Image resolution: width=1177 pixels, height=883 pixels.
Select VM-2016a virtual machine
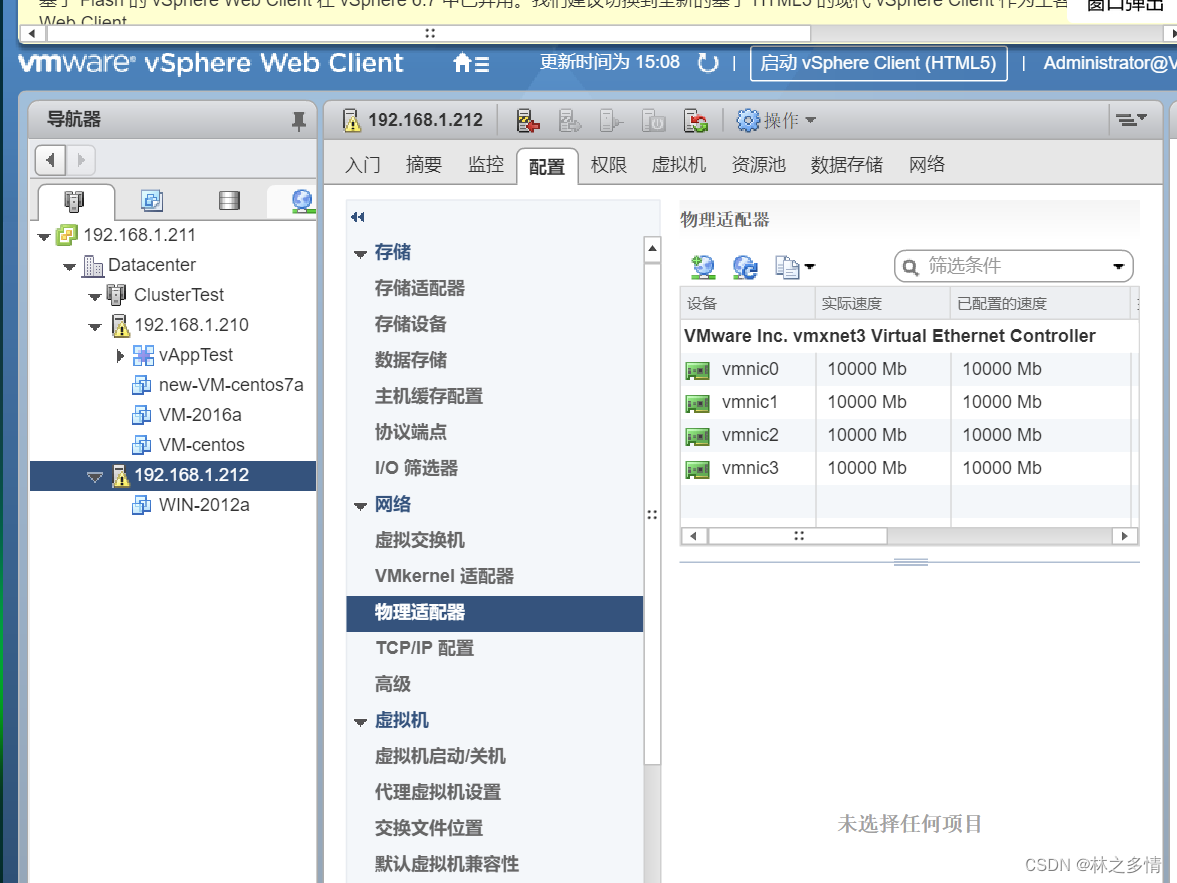(x=200, y=415)
